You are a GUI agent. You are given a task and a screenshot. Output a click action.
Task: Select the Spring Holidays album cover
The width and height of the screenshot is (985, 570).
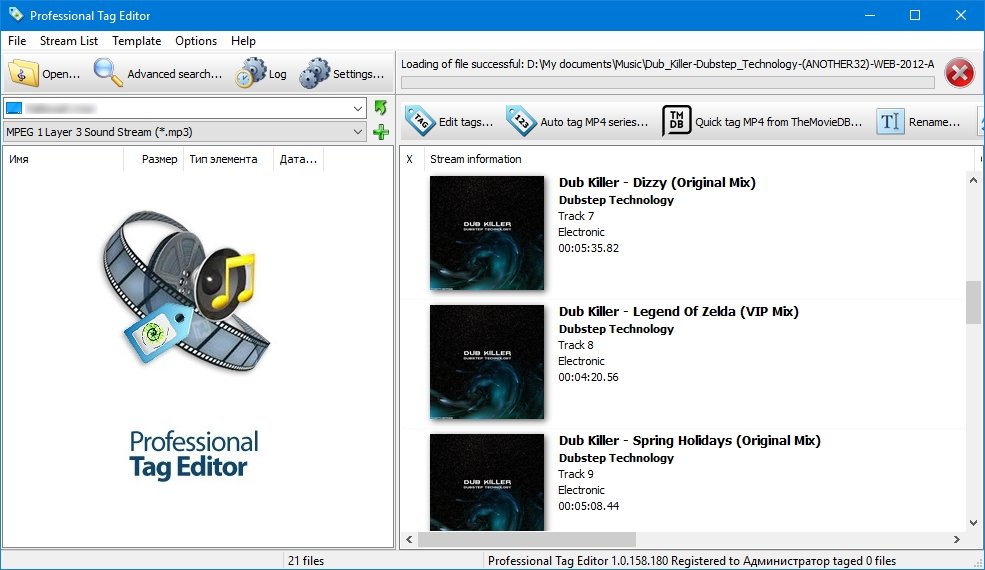487,482
